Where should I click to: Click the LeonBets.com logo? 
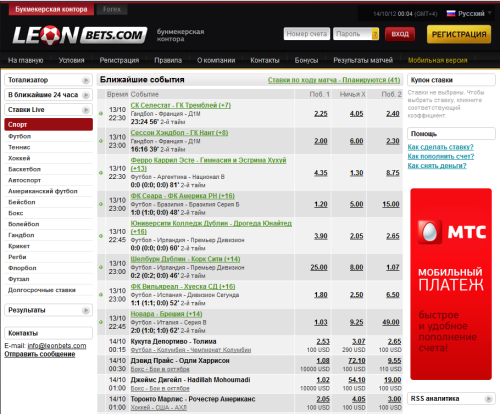click(79, 35)
